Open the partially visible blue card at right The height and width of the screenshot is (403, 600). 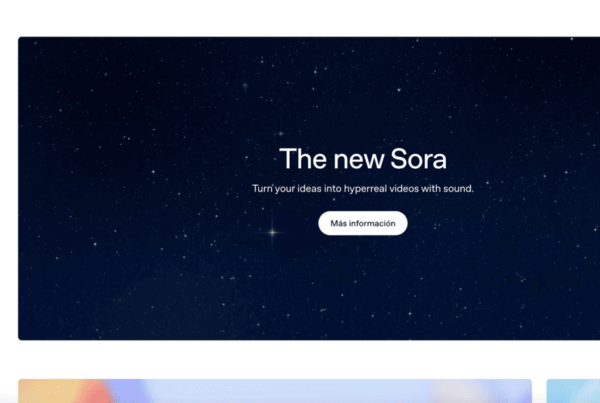[573, 391]
